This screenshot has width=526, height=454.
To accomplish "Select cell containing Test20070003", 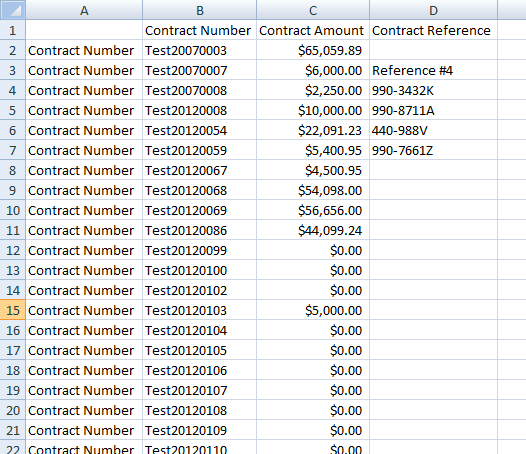I will pos(200,50).
